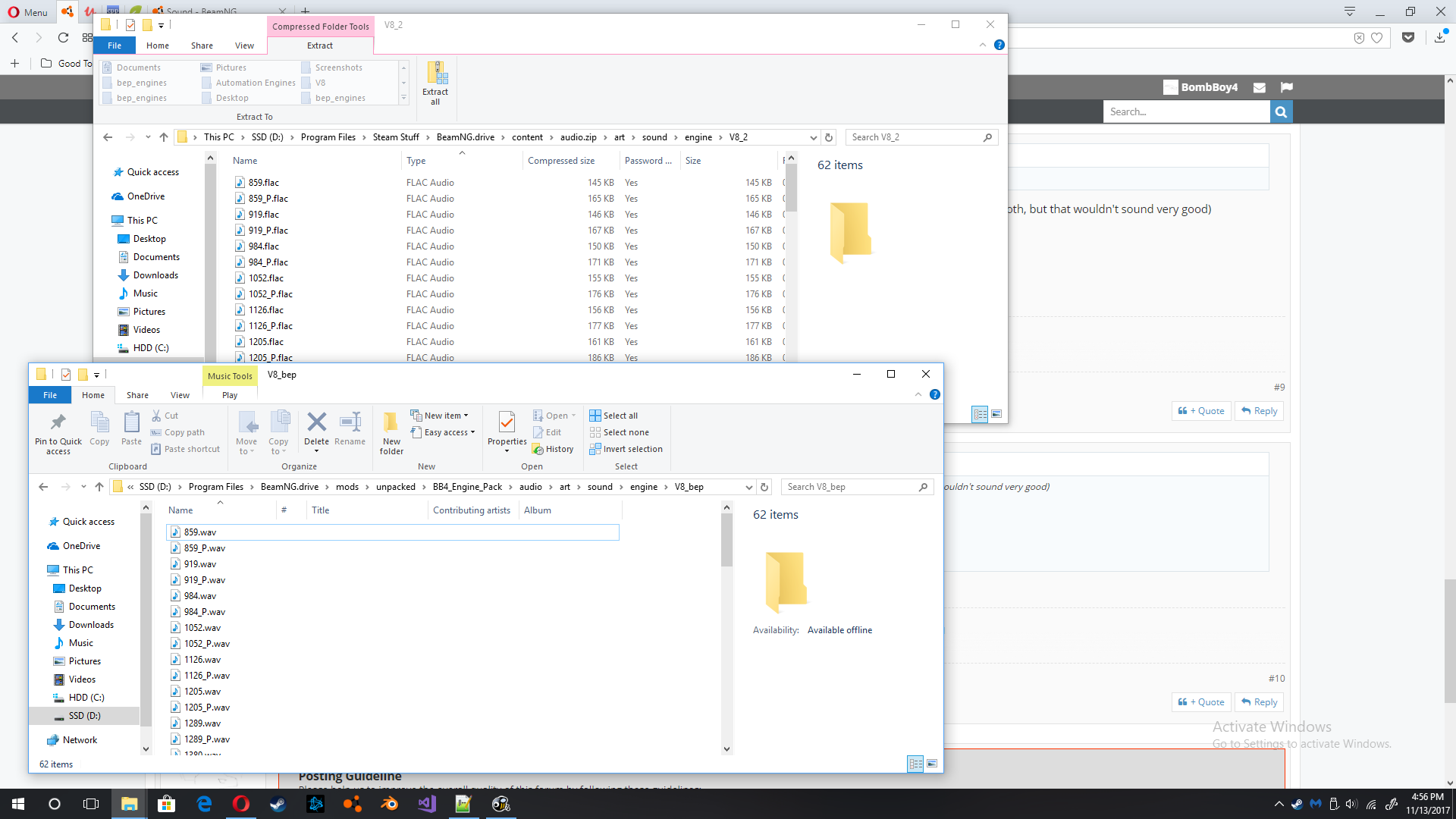Open the forum inbox envelope icon
The height and width of the screenshot is (819, 1456).
coord(1260,87)
